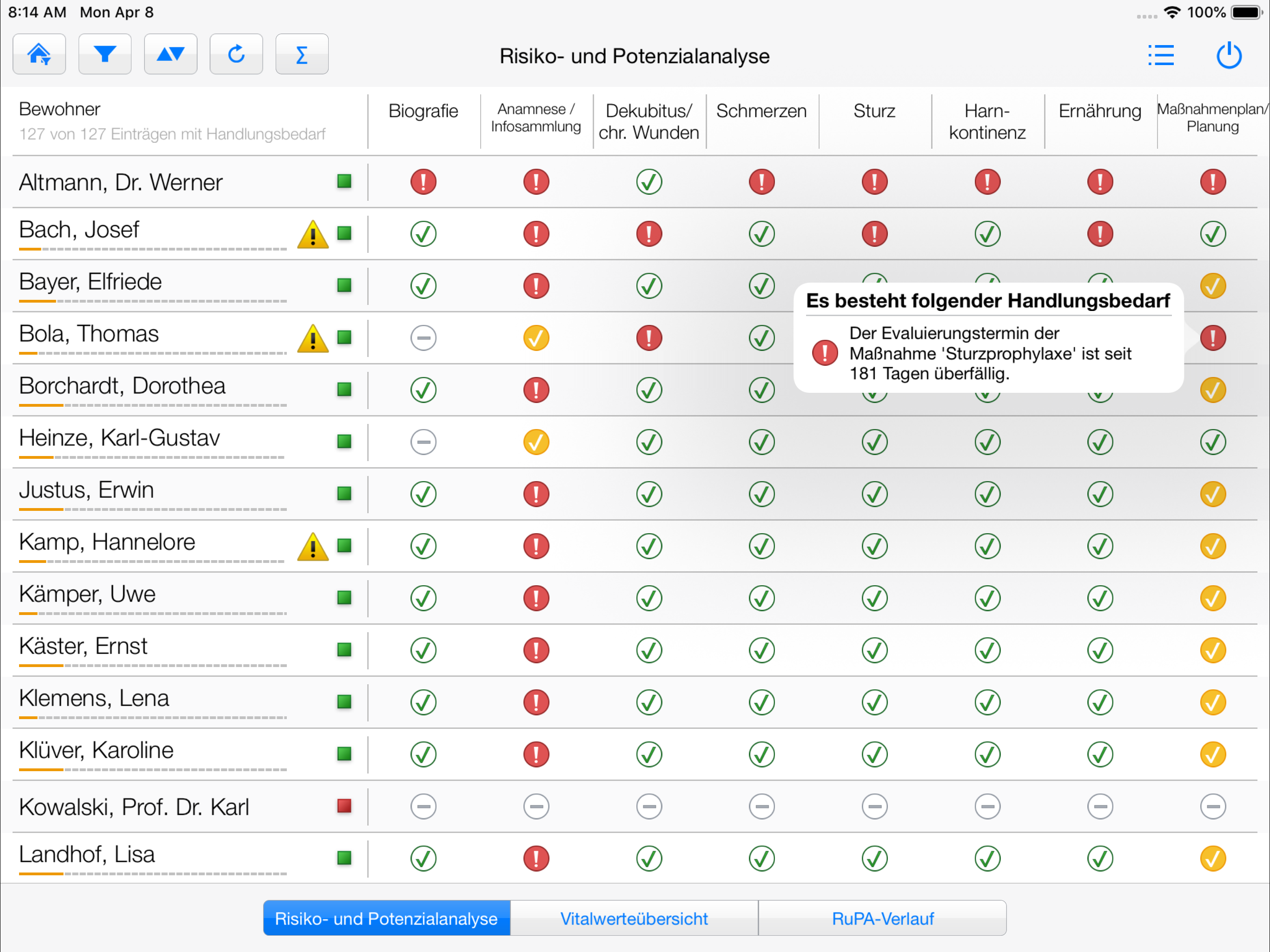Switch to the Vitalwerteübersicht tab
The height and width of the screenshot is (952, 1270).
[634, 918]
